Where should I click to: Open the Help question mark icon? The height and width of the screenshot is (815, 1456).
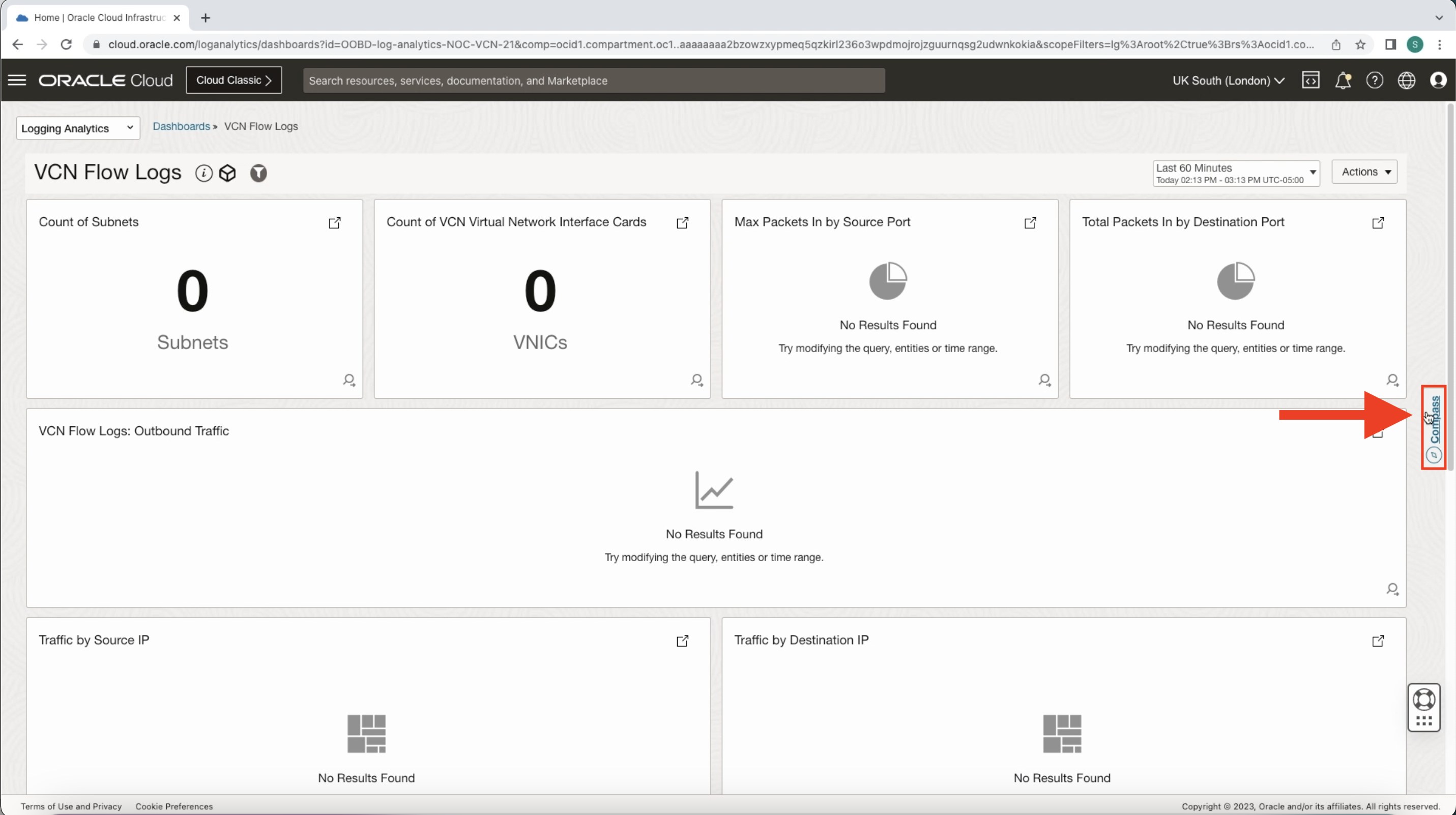pos(1375,80)
